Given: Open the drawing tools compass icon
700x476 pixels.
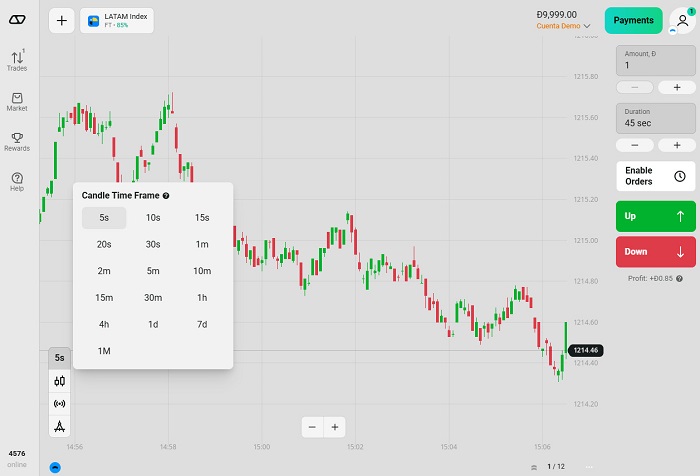Looking at the screenshot, I should pyautogui.click(x=59, y=426).
